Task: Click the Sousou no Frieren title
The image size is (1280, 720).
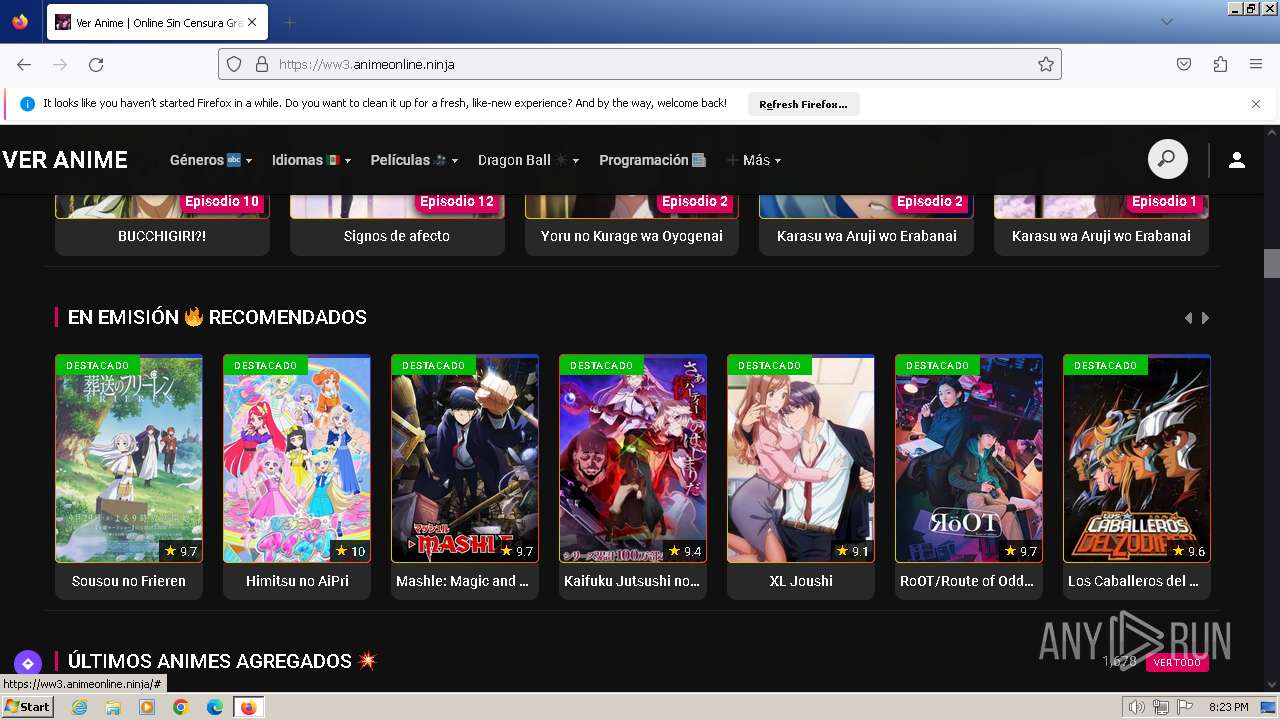Action: tap(129, 581)
